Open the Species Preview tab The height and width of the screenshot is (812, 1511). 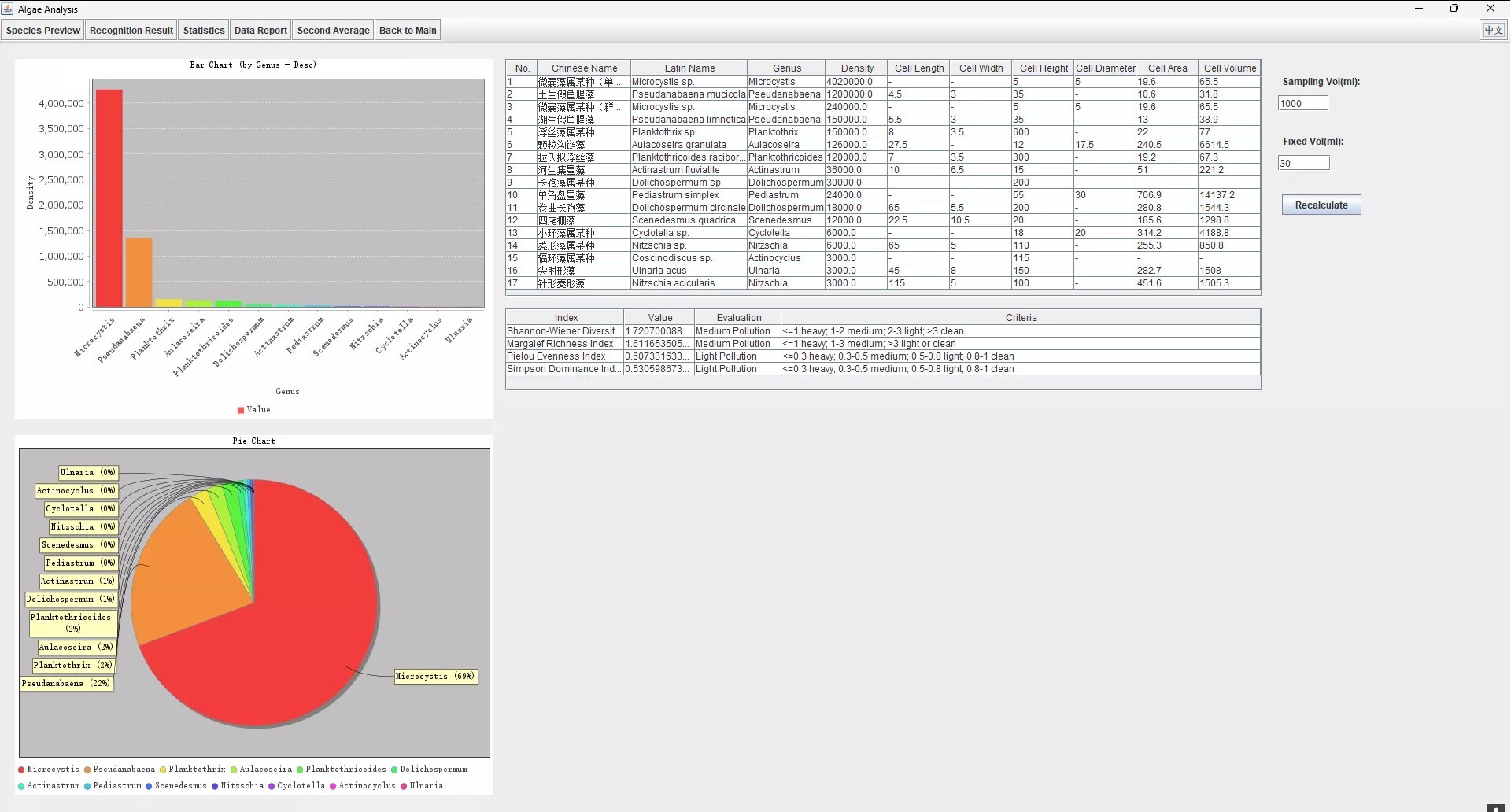click(43, 31)
